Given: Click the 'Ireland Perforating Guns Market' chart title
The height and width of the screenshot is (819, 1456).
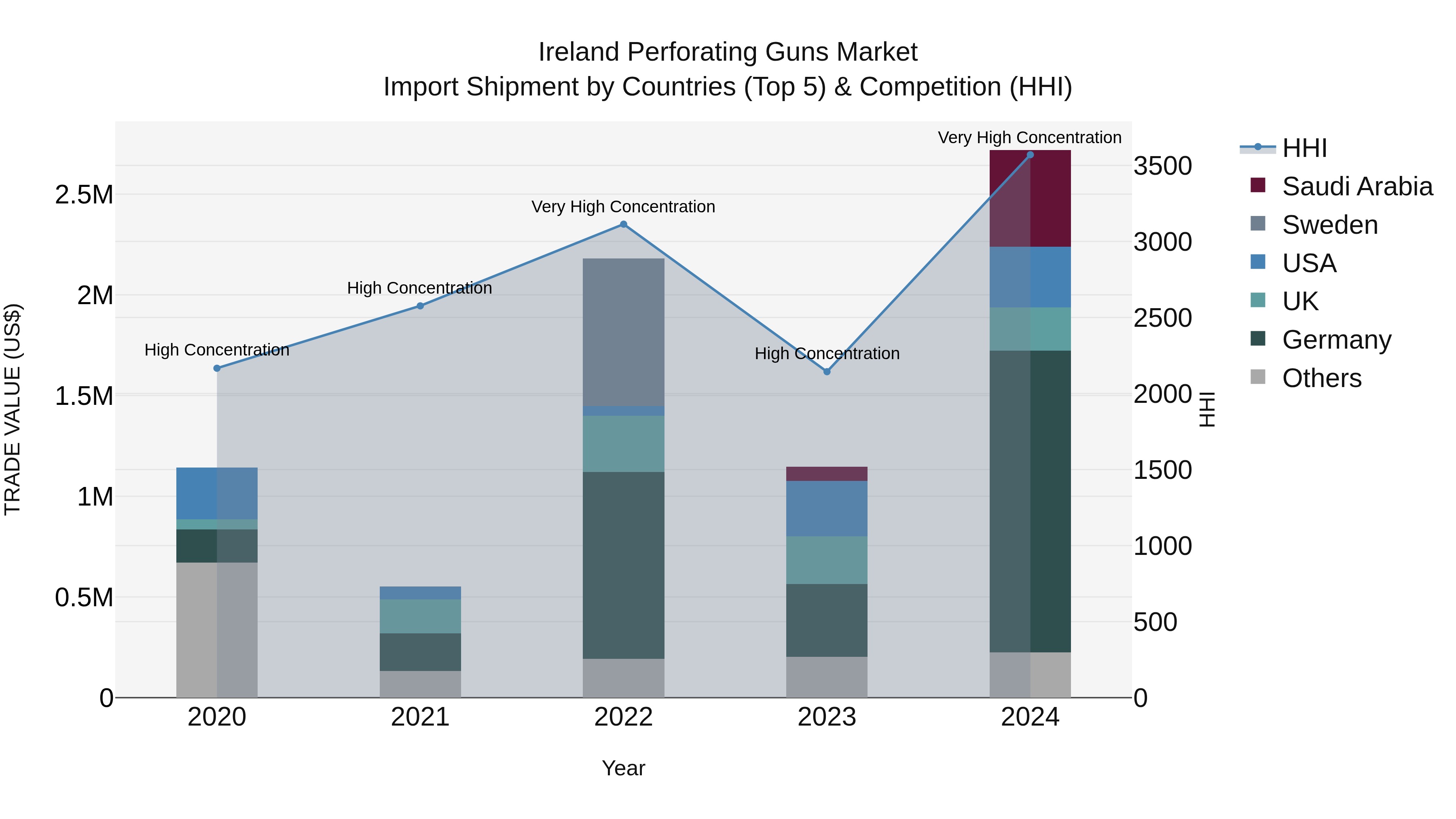Looking at the screenshot, I should (728, 52).
